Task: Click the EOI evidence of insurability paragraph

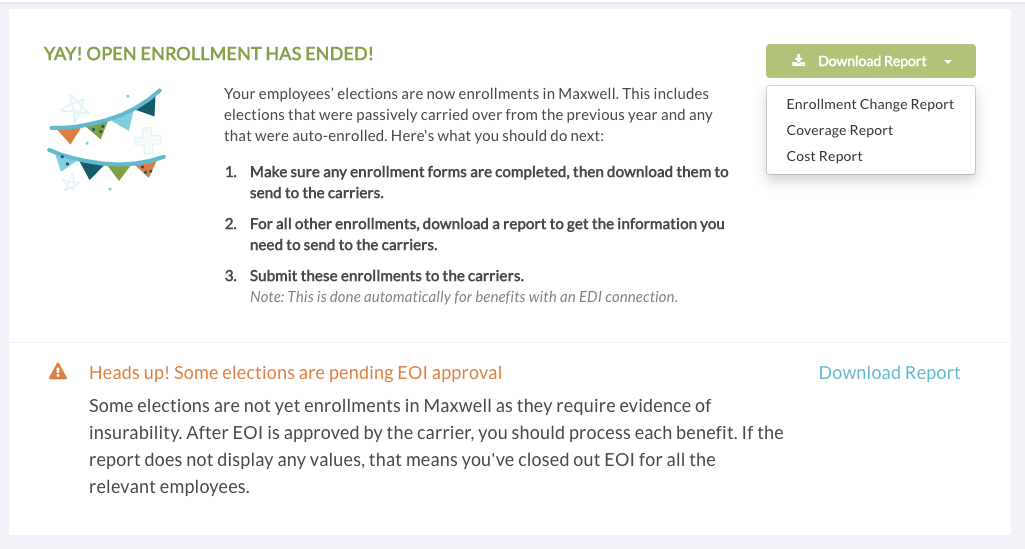Action: click(436, 446)
